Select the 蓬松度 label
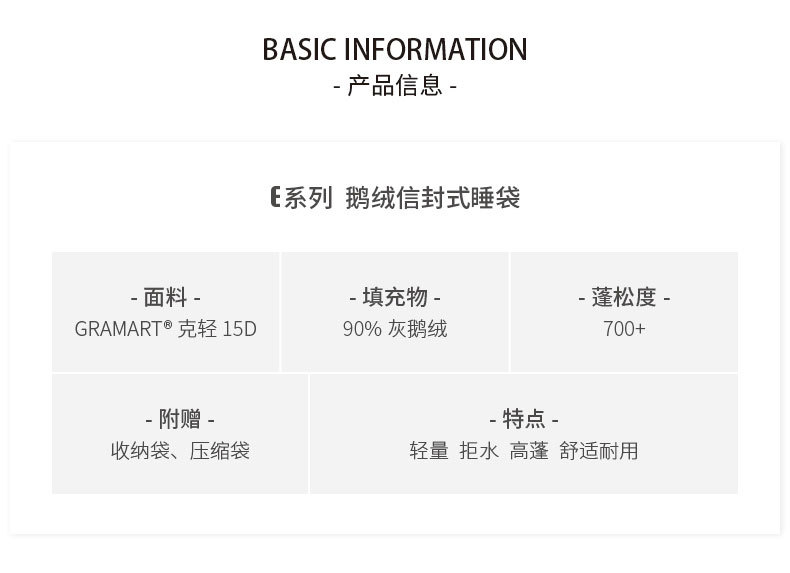The image size is (790, 573). click(624, 297)
